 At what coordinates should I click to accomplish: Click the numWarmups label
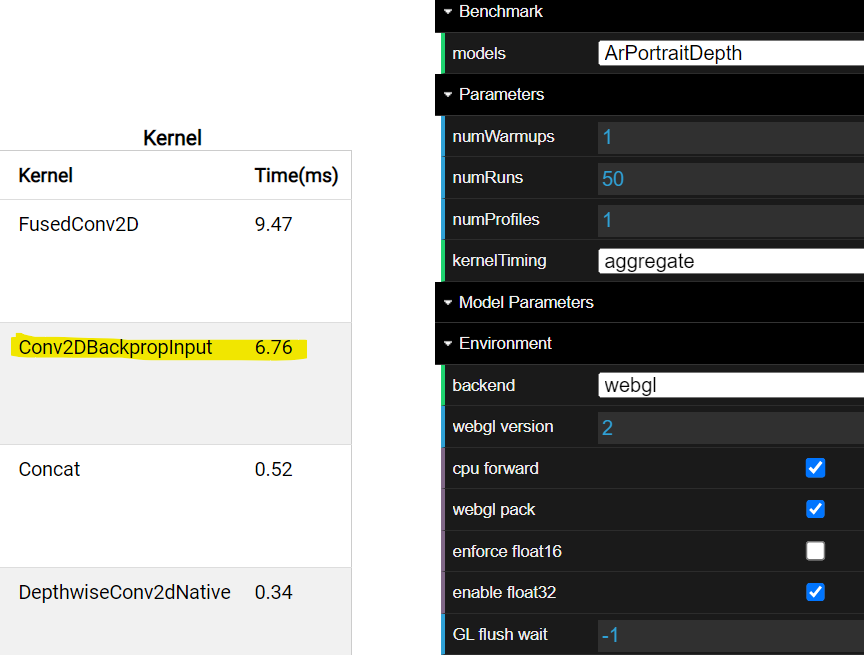[503, 137]
